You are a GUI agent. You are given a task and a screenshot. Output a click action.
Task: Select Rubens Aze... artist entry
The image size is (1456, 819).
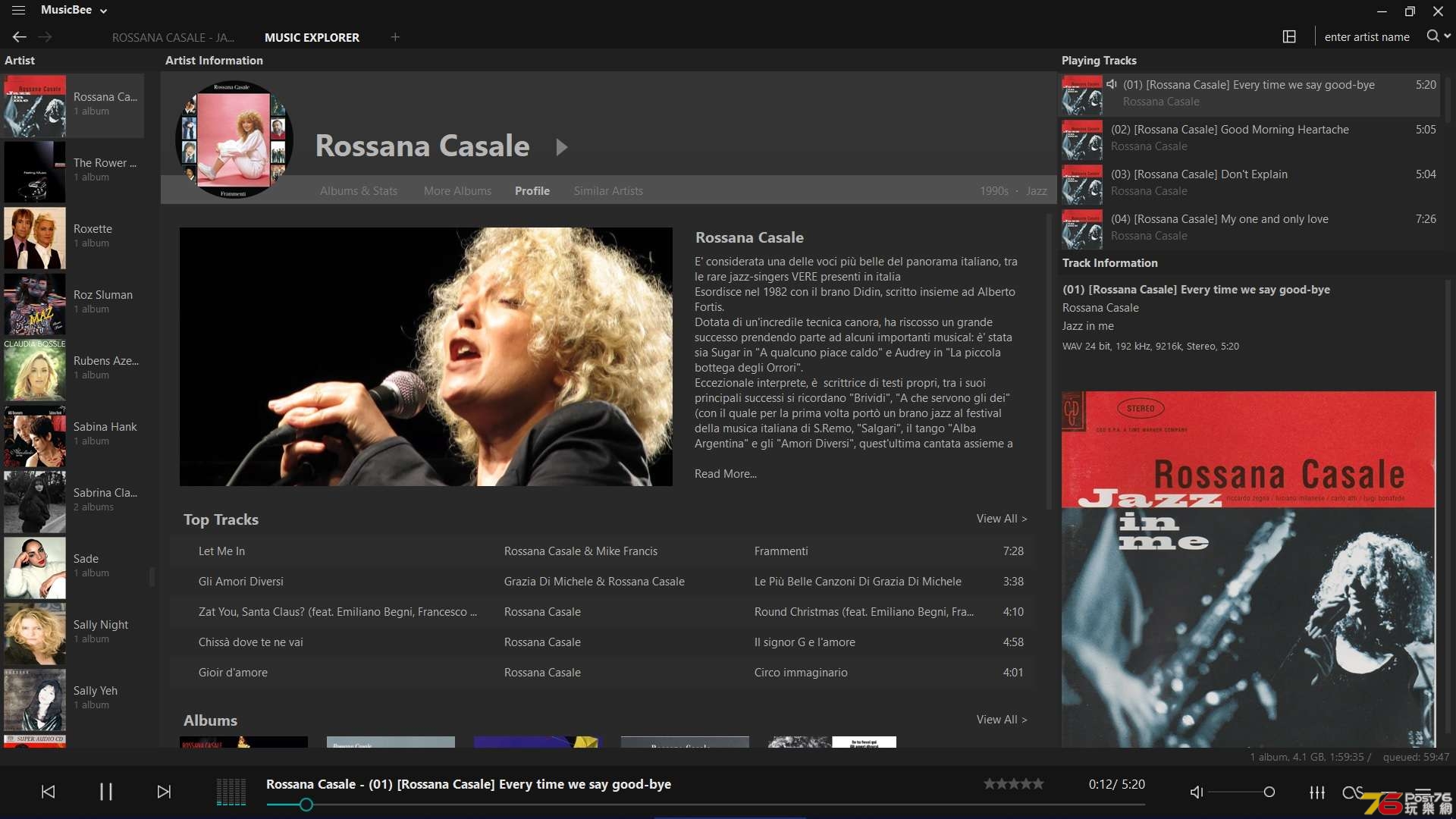74,369
